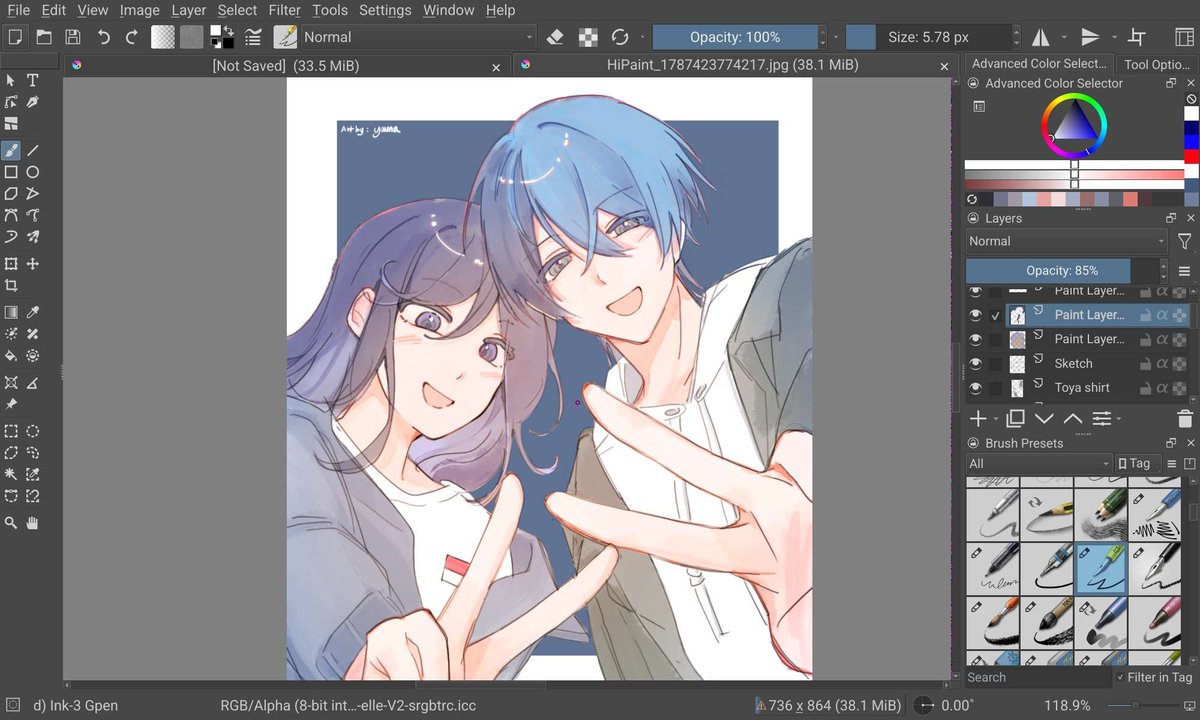
Task: Pick the Rectangle shape tool
Action: coord(11,172)
